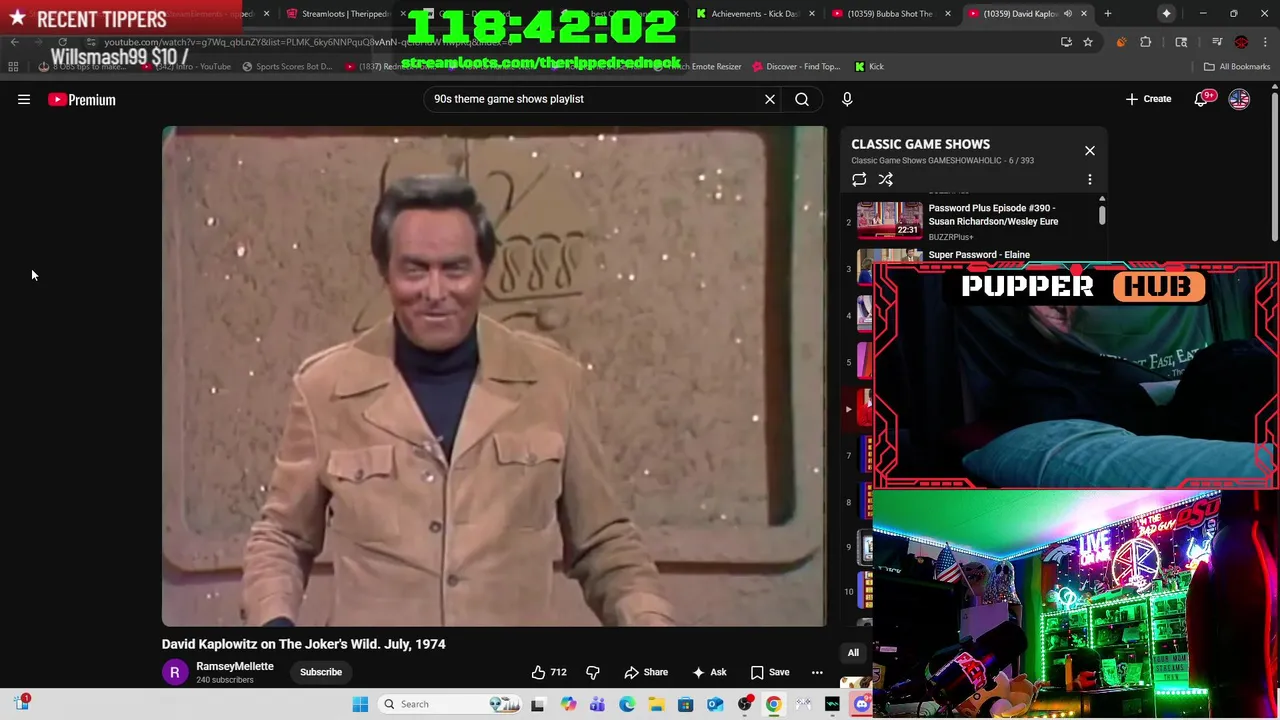The image size is (1280, 720).
Task: Start voice search with the microphone
Action: coord(847,99)
